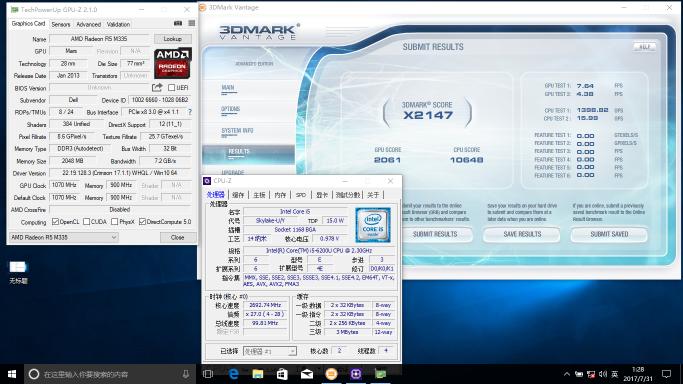683x384 pixels.
Task: Click the Device ID field in GPU-Z
Action: [x=160, y=100]
